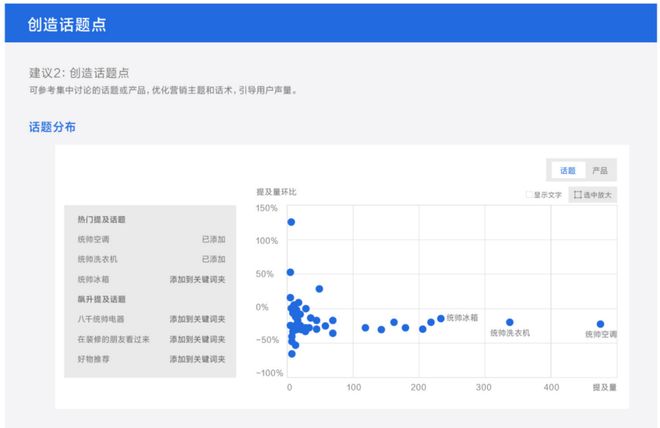Viewport: 660px width, 428px height.
Task: Click the 热门提及话题 header
Action: [101, 219]
